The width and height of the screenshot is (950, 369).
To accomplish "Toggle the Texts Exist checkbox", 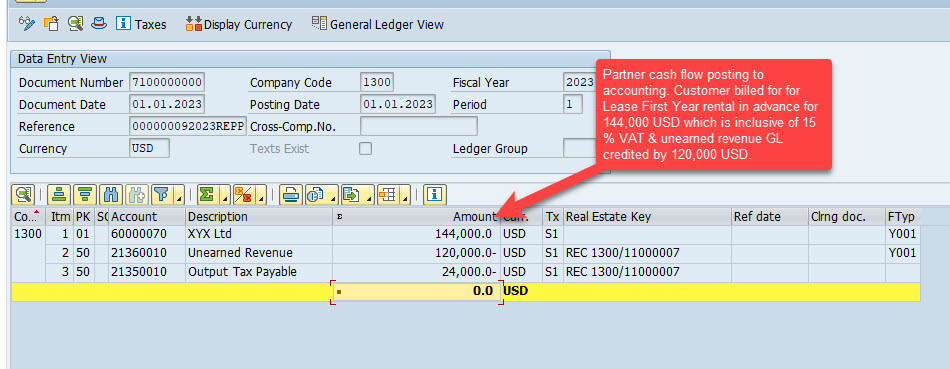I will tap(365, 148).
